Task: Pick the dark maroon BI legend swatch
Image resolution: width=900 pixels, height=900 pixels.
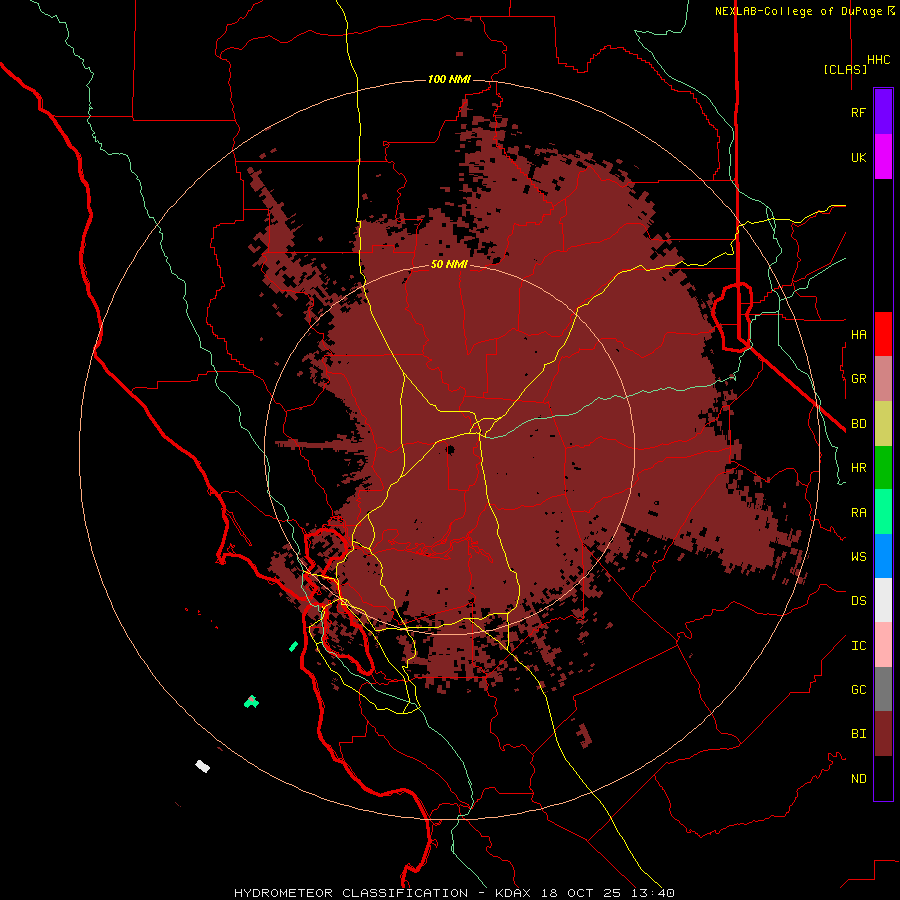Action: click(883, 734)
